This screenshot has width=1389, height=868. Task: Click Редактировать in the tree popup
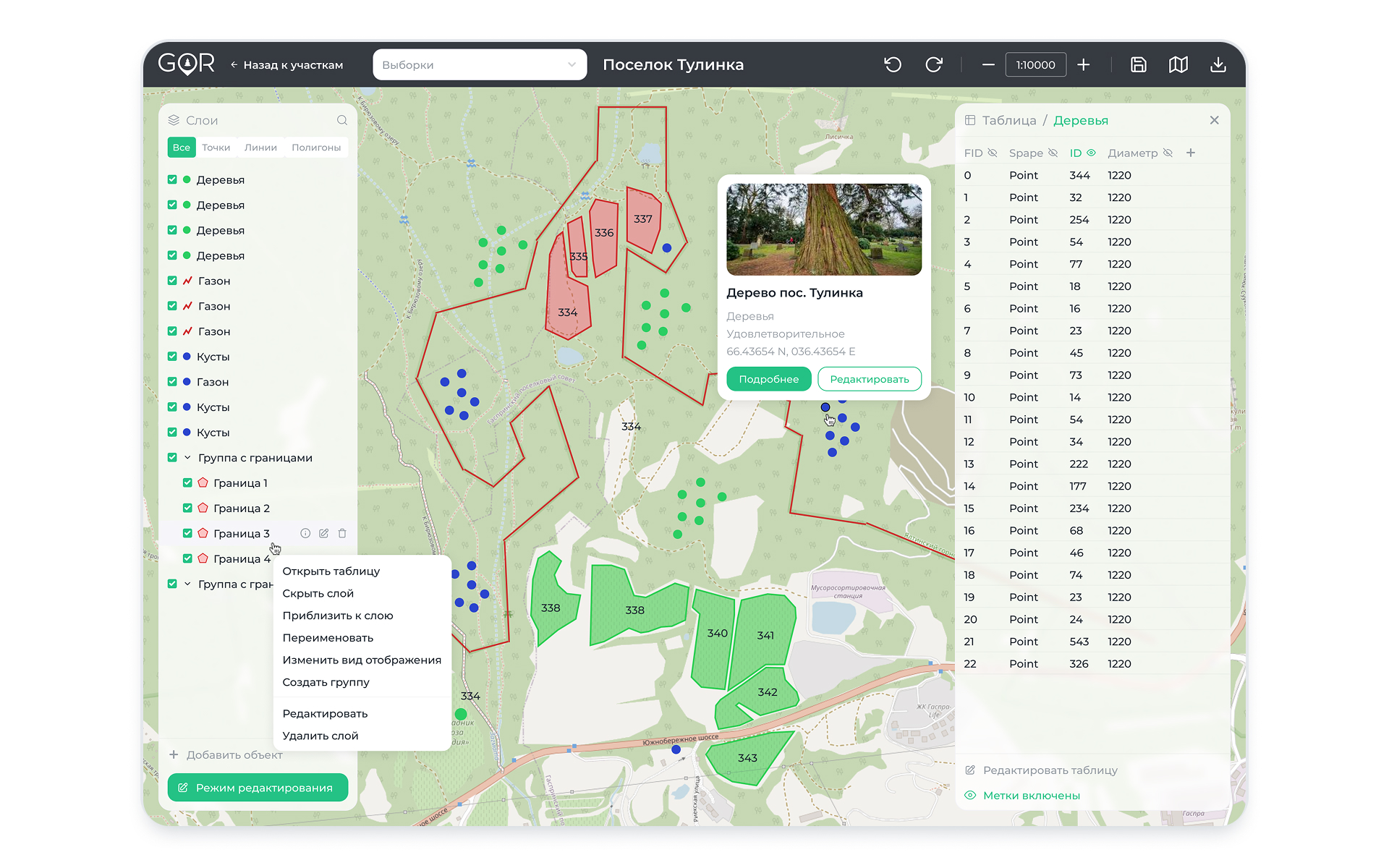click(x=870, y=379)
